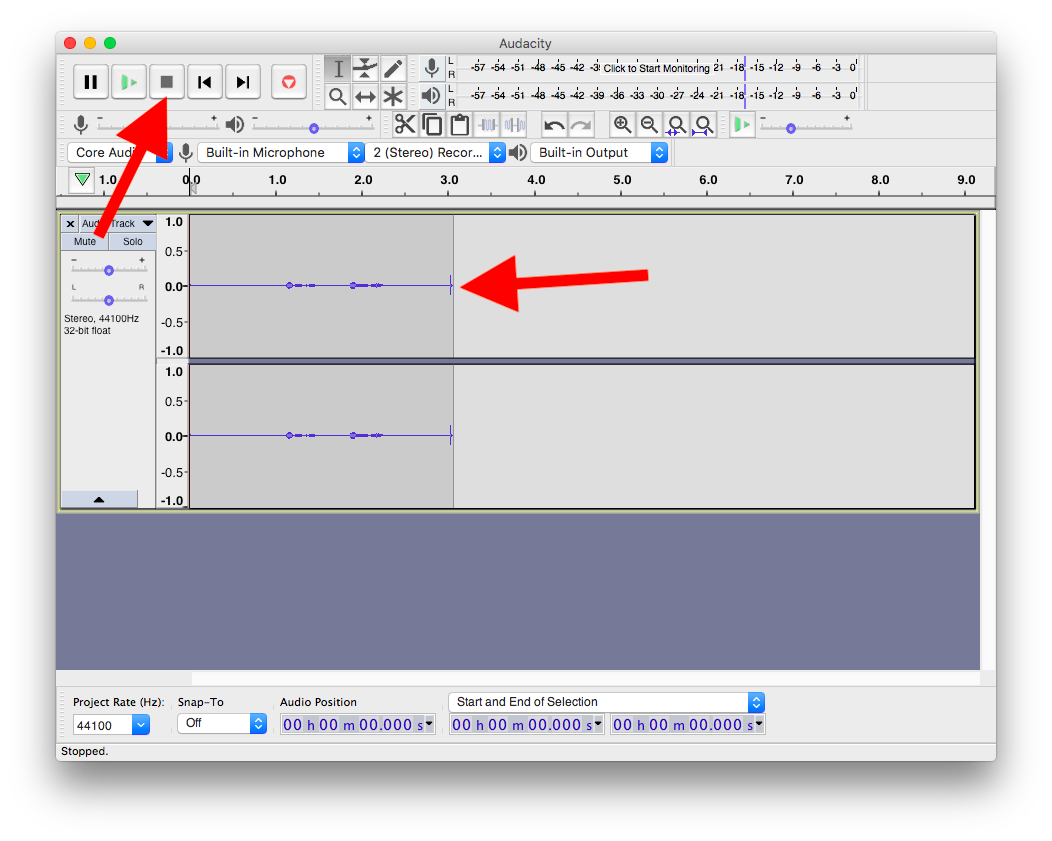Adjust the playback volume slider
Image resolution: width=1052 pixels, height=841 pixels.
tap(313, 127)
